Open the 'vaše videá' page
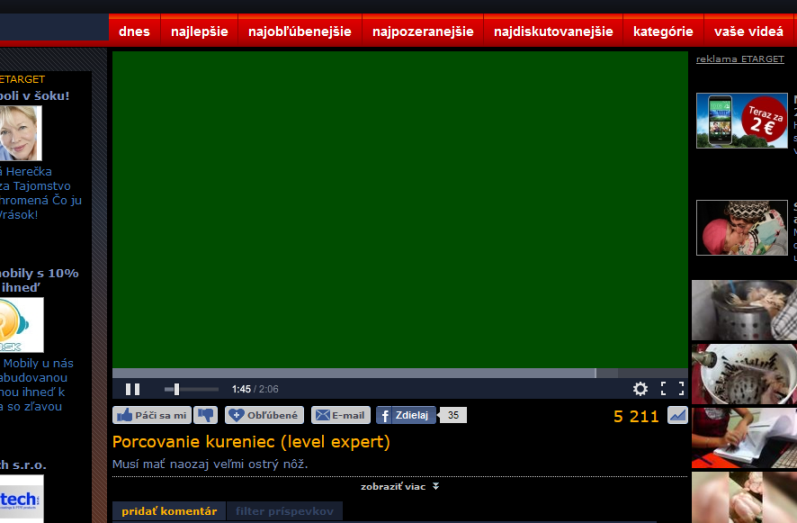Screen dimensions: 797x523 click(x=749, y=31)
